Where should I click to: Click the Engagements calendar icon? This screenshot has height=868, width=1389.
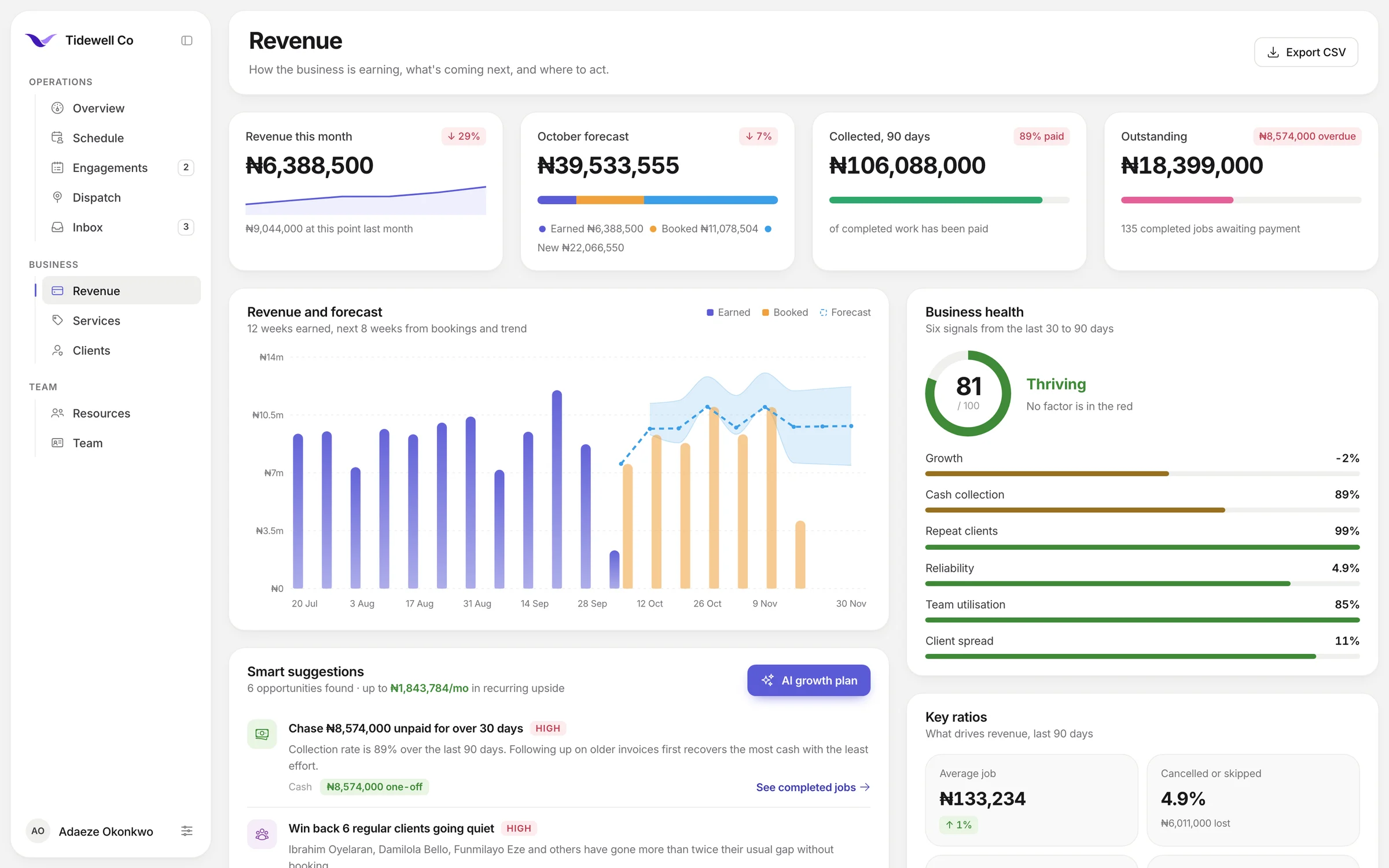point(57,168)
